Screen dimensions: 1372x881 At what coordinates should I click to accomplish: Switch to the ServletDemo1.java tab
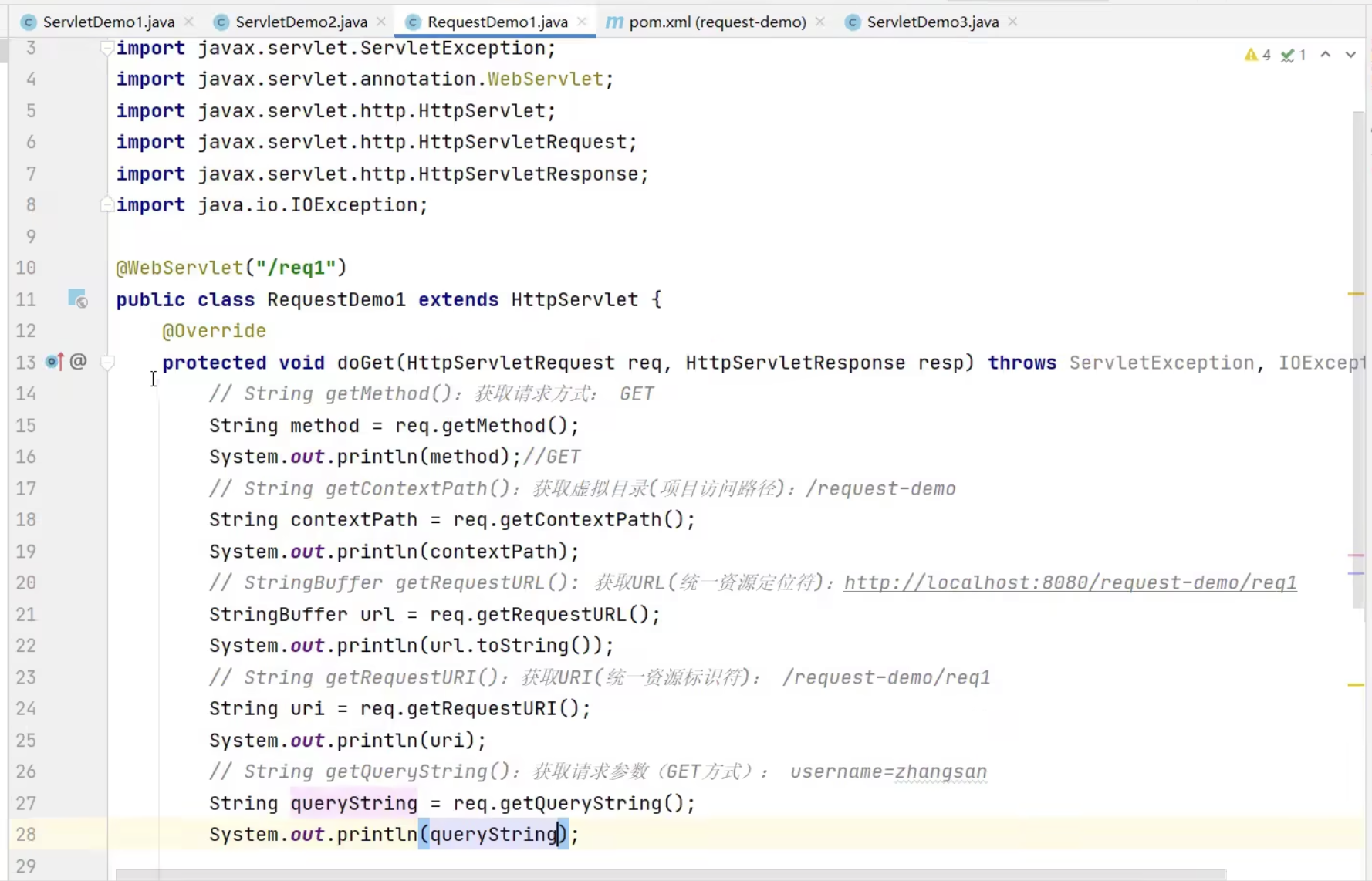pyautogui.click(x=108, y=22)
